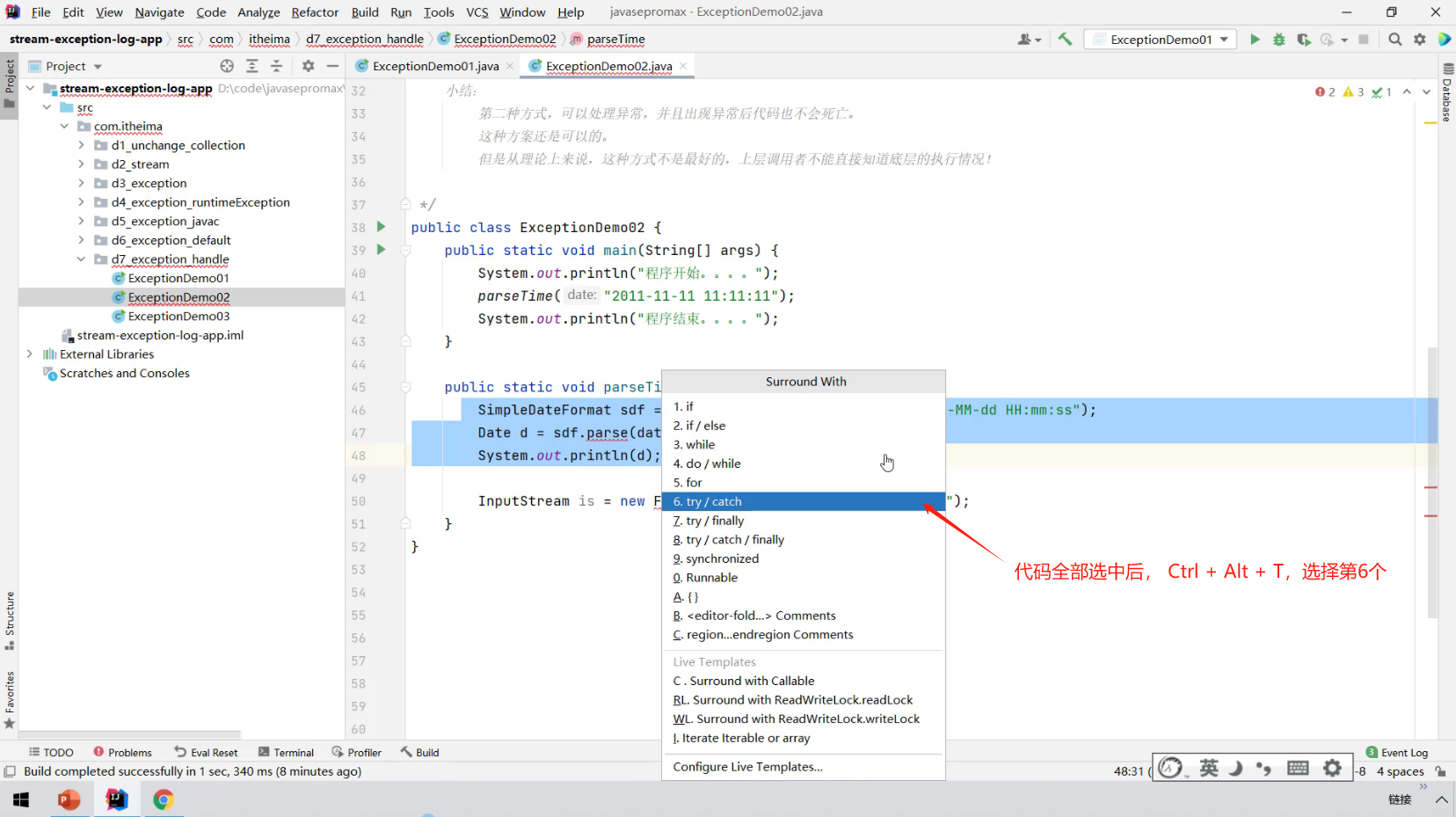1456x817 pixels.
Task: Open Project panel options gear
Action: point(308,66)
